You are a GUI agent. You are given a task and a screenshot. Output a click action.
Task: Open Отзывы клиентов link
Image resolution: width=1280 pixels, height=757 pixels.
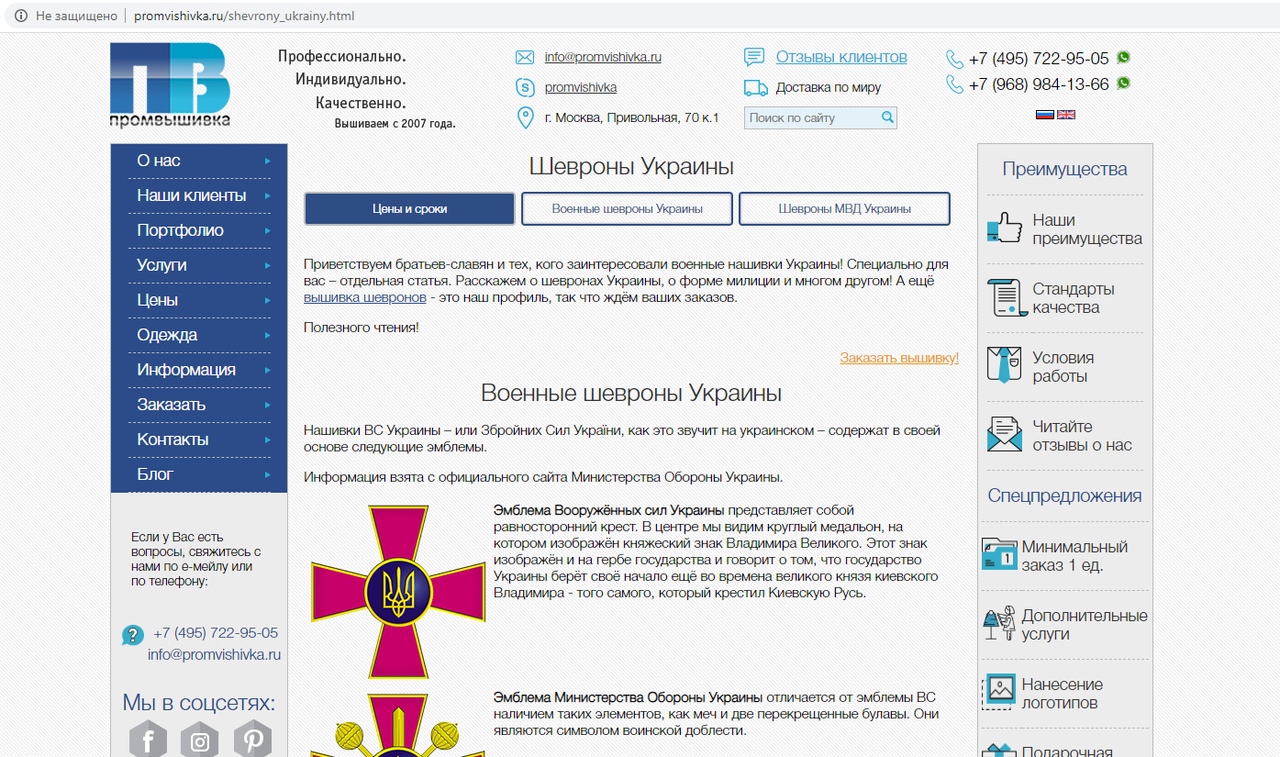pyautogui.click(x=841, y=57)
